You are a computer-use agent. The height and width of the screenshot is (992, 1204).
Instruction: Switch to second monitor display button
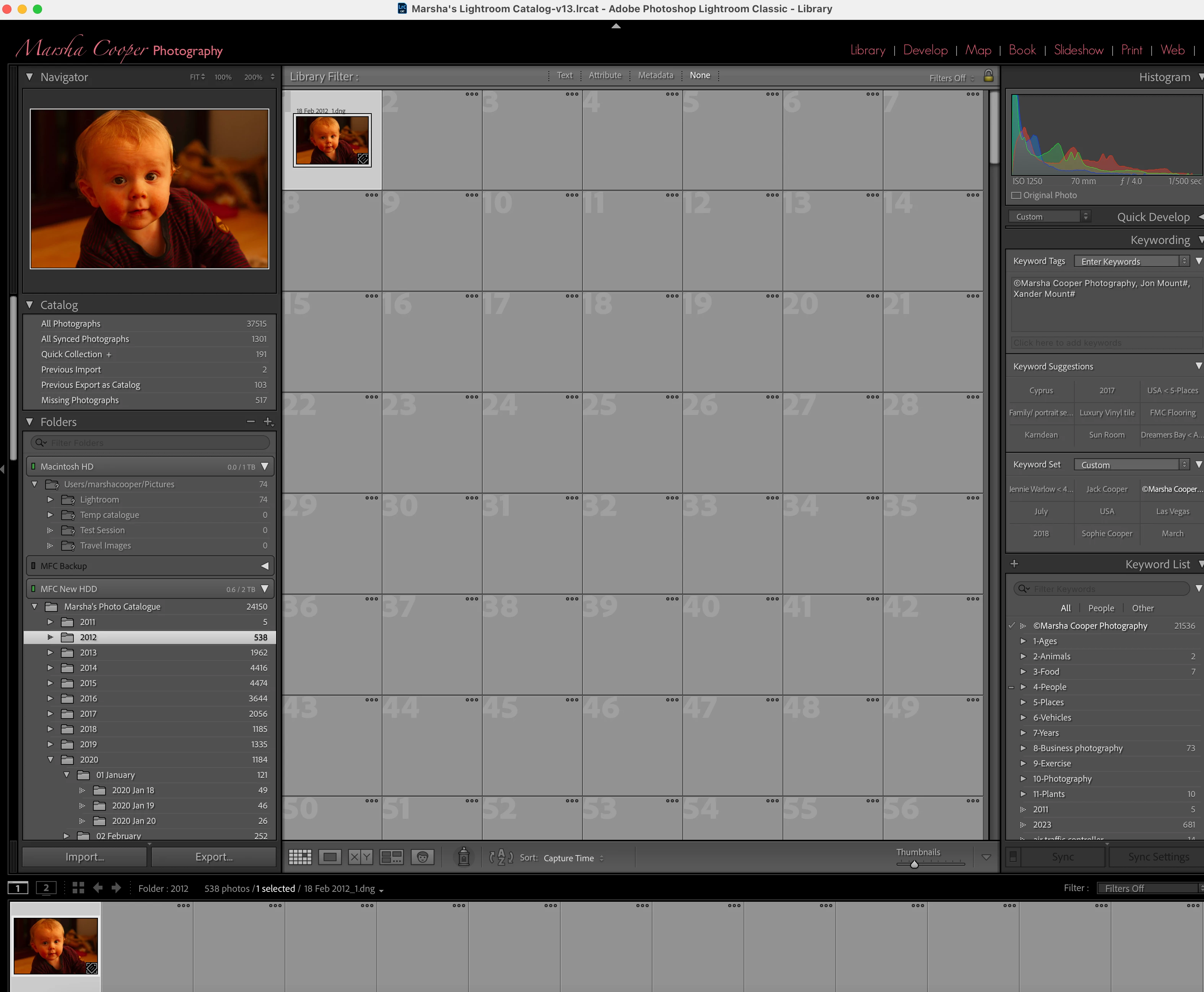[x=46, y=888]
